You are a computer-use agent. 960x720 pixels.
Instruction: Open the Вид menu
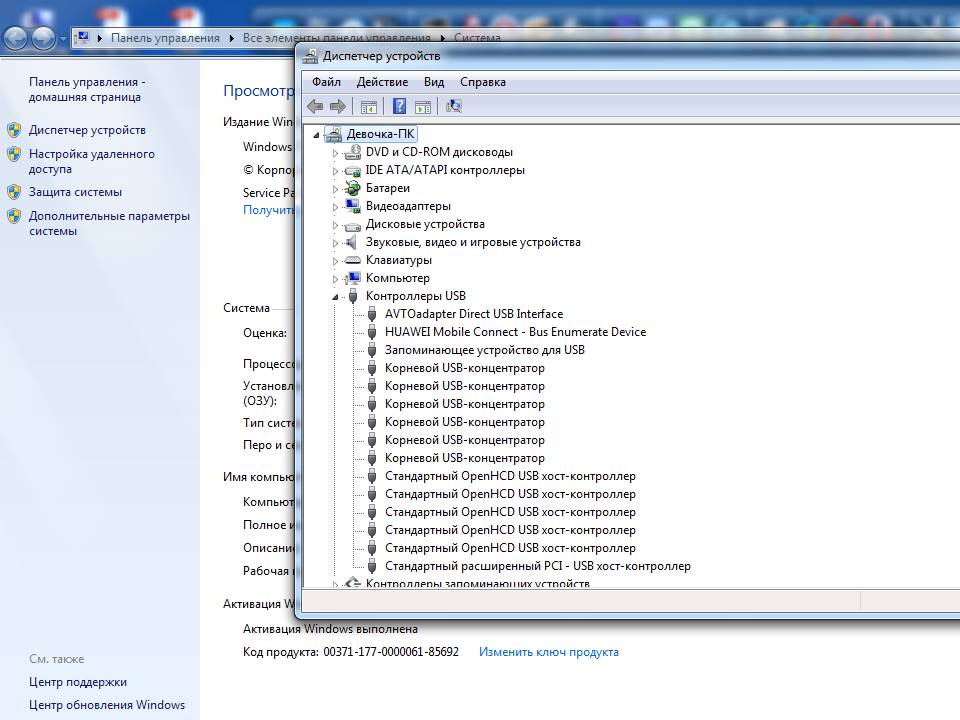pyautogui.click(x=433, y=82)
